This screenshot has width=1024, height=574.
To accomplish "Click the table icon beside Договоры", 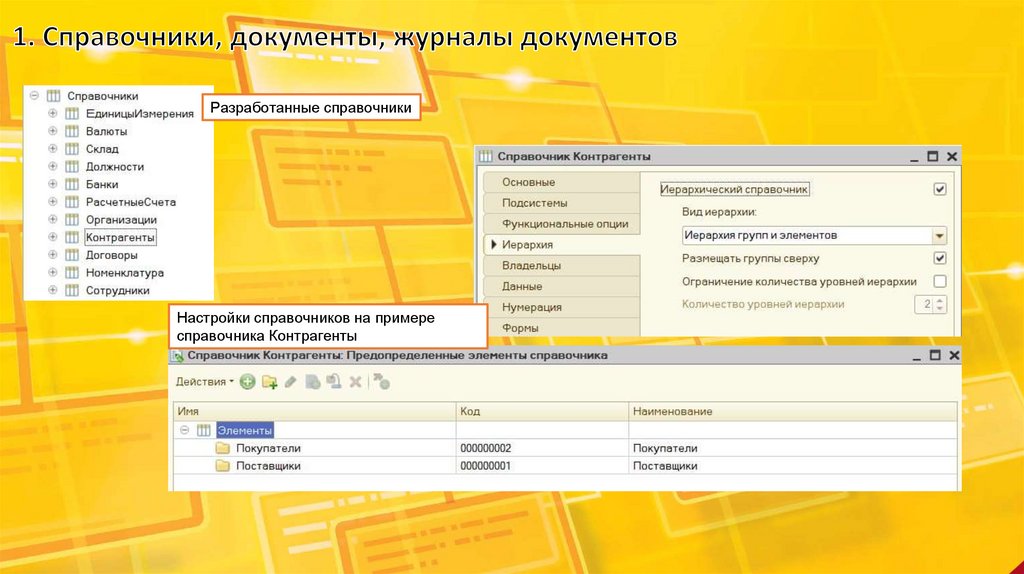I will 72,255.
